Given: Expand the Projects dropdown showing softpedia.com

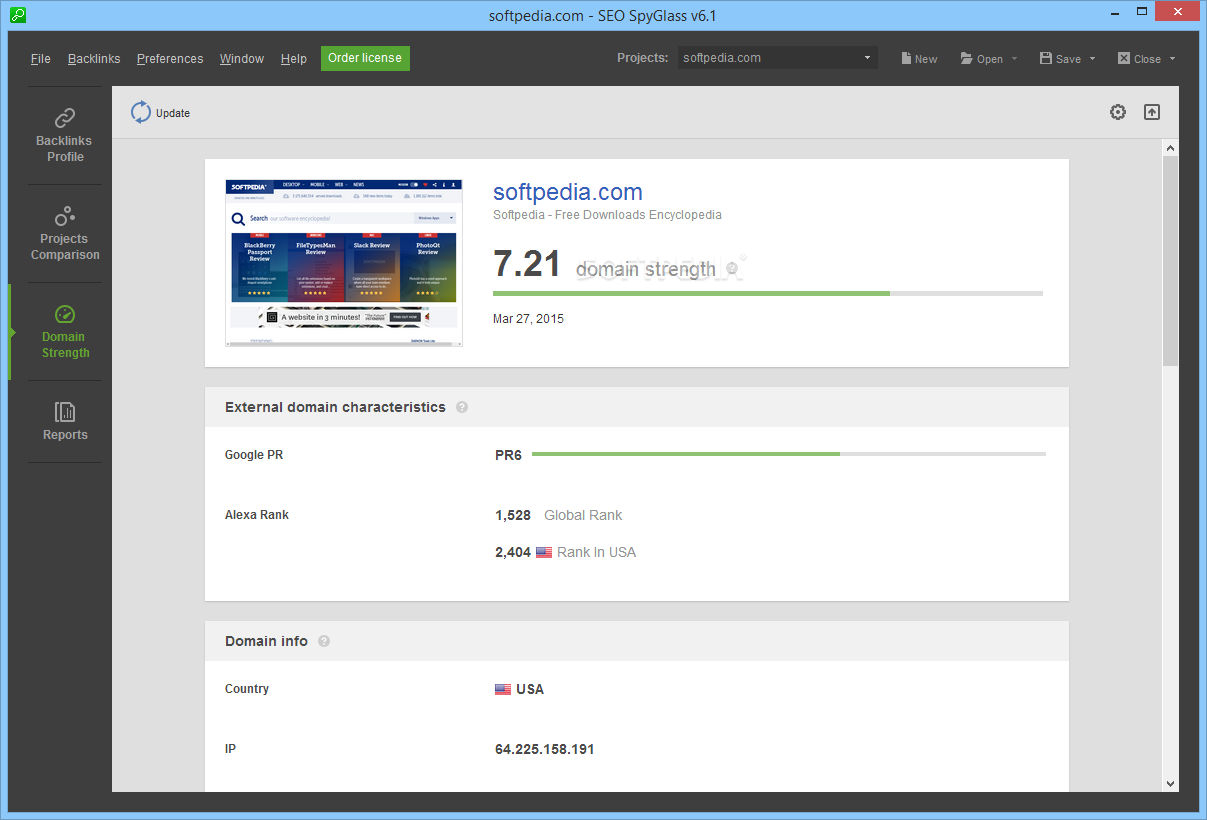Looking at the screenshot, I should coord(777,58).
